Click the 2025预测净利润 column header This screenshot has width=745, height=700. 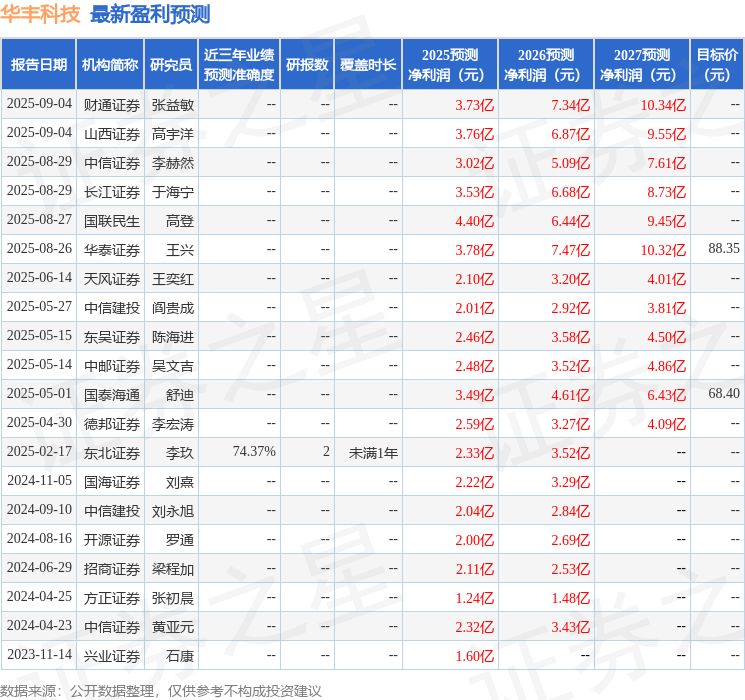pyautogui.click(x=450, y=65)
